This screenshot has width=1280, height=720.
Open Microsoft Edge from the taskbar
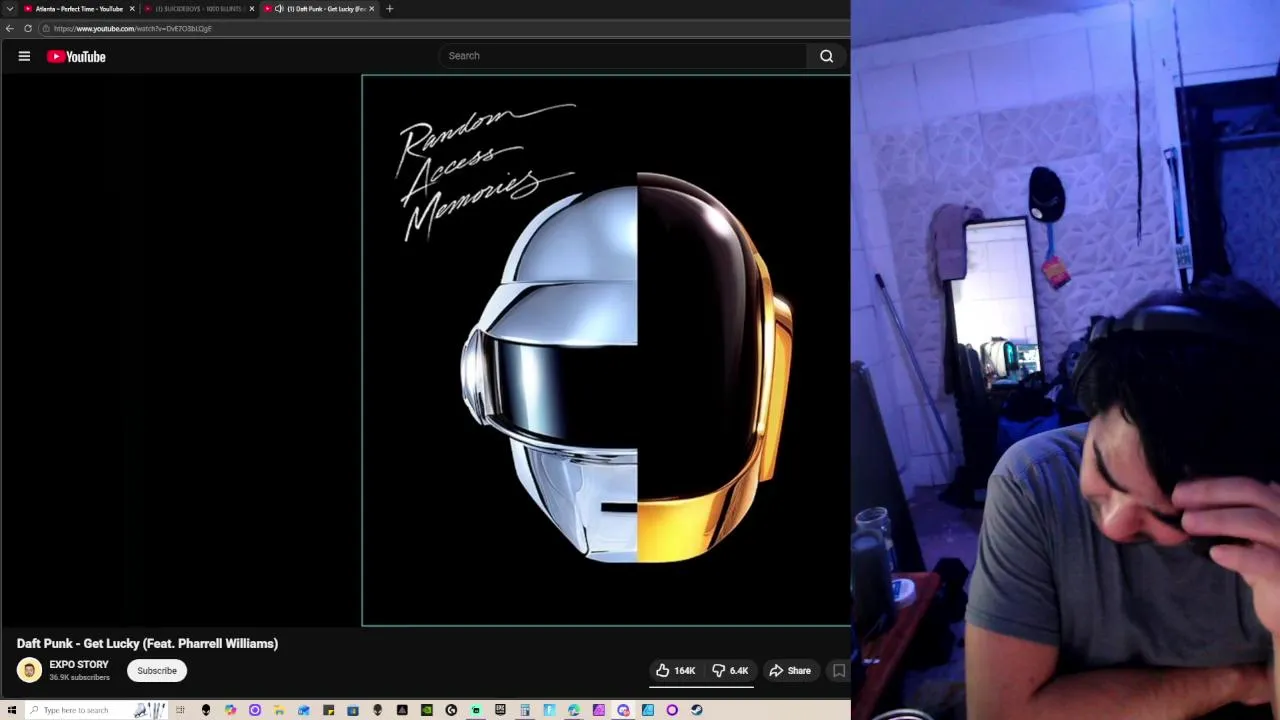coord(573,710)
